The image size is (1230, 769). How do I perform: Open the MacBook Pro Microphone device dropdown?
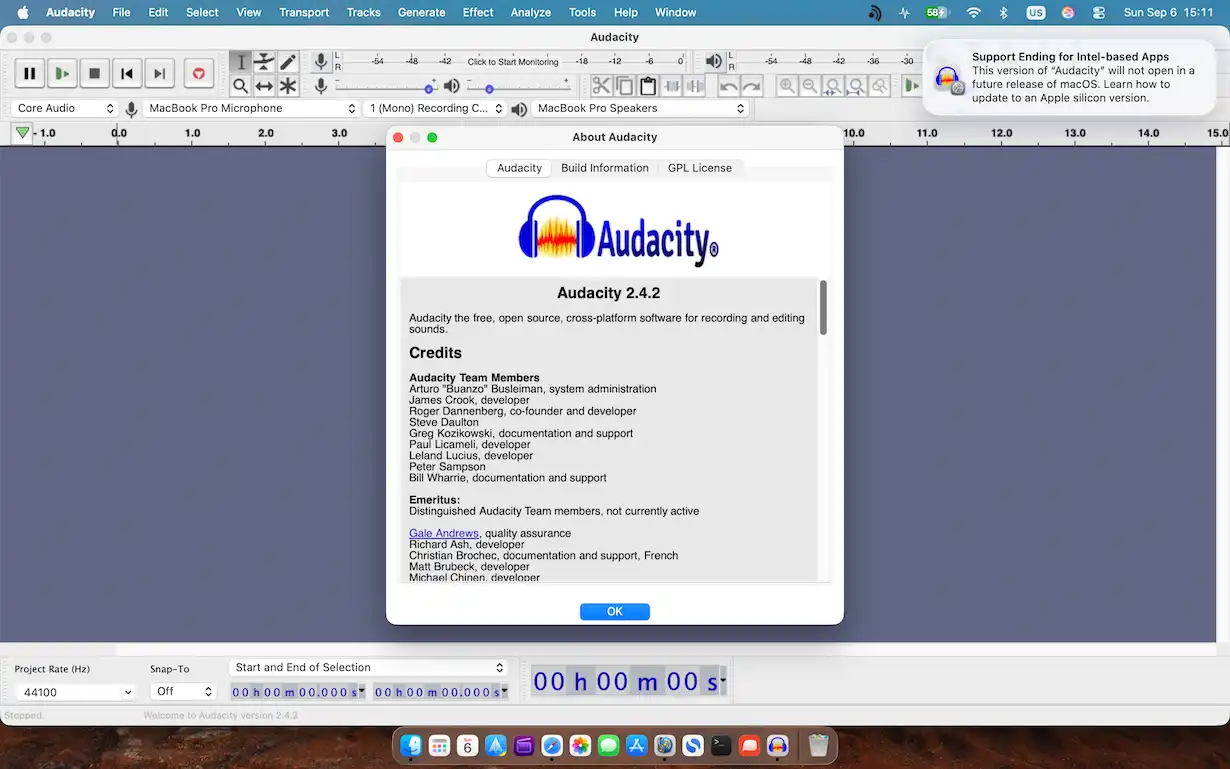(x=252, y=108)
